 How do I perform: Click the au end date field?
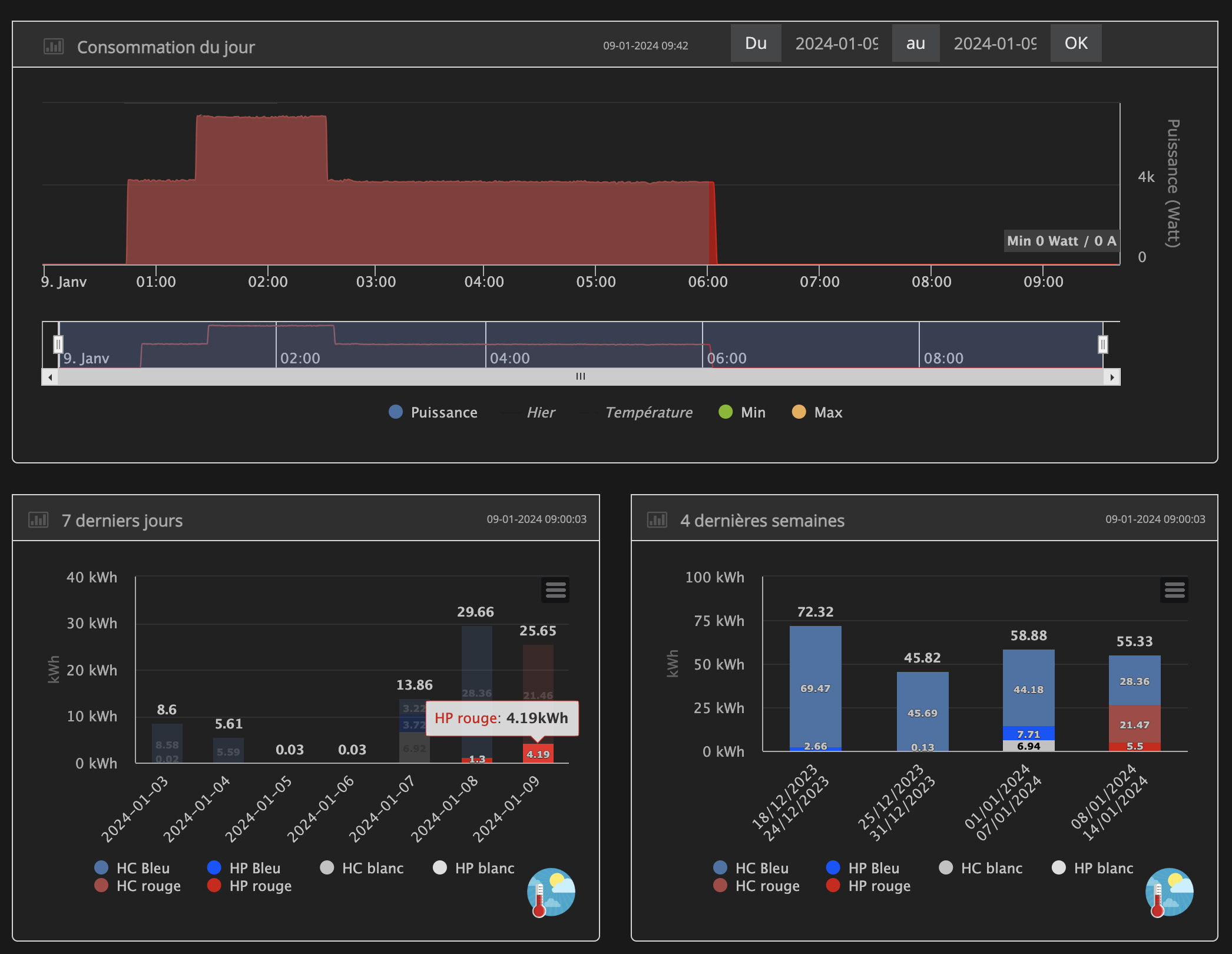(x=995, y=44)
